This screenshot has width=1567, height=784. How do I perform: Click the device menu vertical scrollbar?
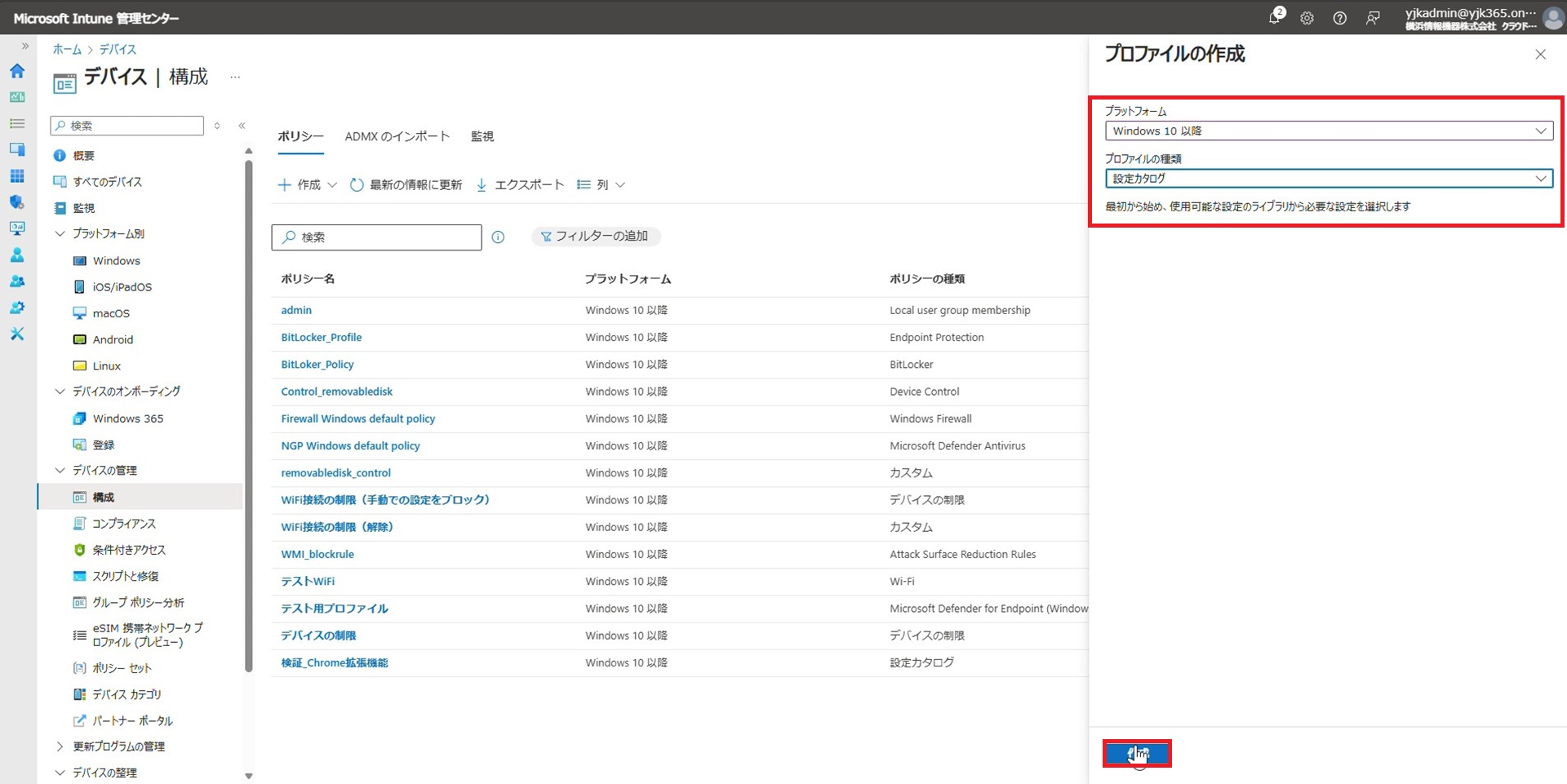(x=249, y=416)
